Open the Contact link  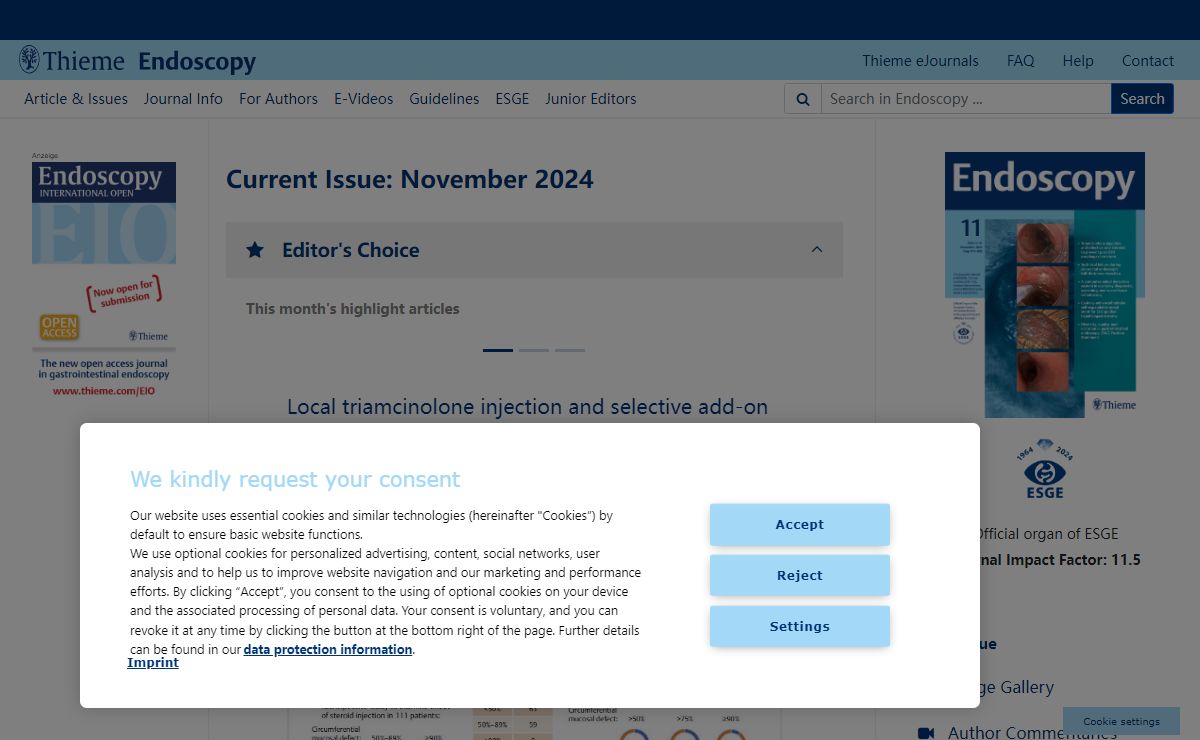click(1148, 61)
